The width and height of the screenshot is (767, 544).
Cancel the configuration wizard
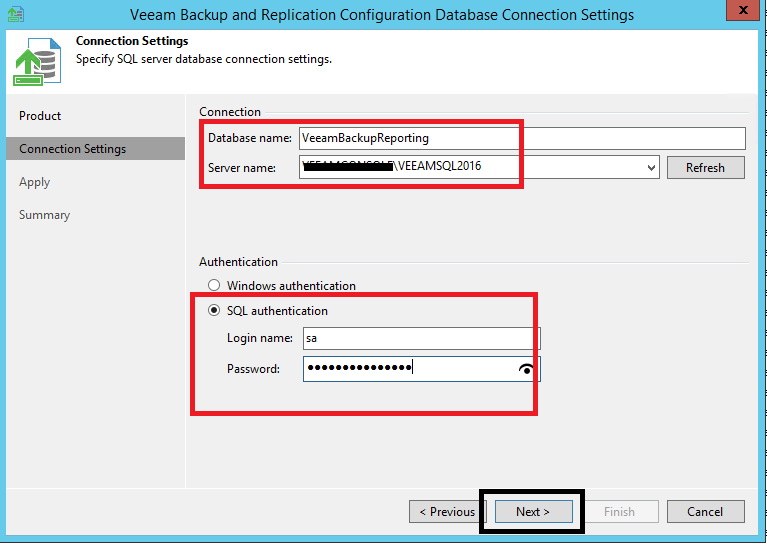705,512
